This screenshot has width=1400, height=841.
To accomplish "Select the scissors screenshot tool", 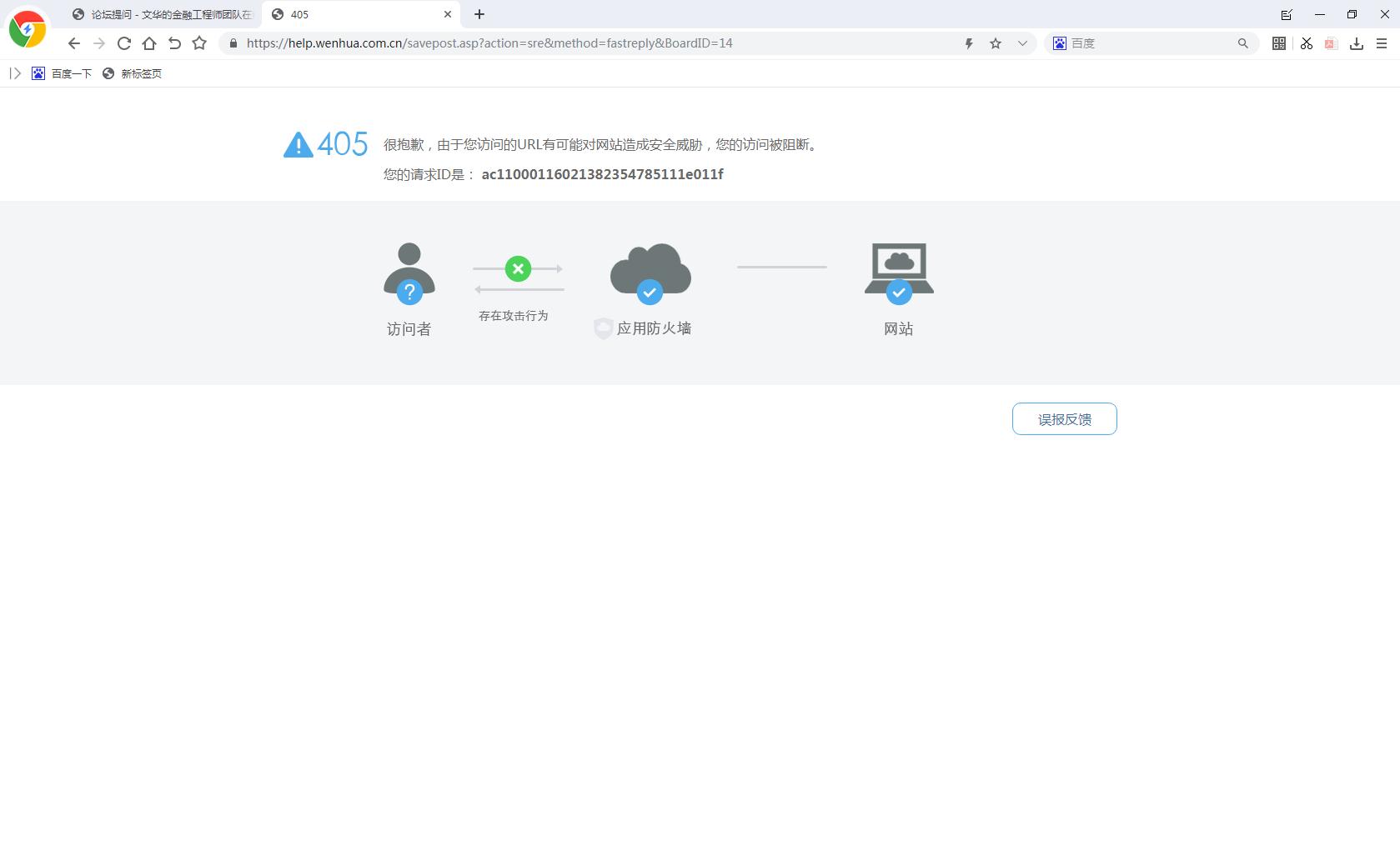I will tap(1306, 43).
